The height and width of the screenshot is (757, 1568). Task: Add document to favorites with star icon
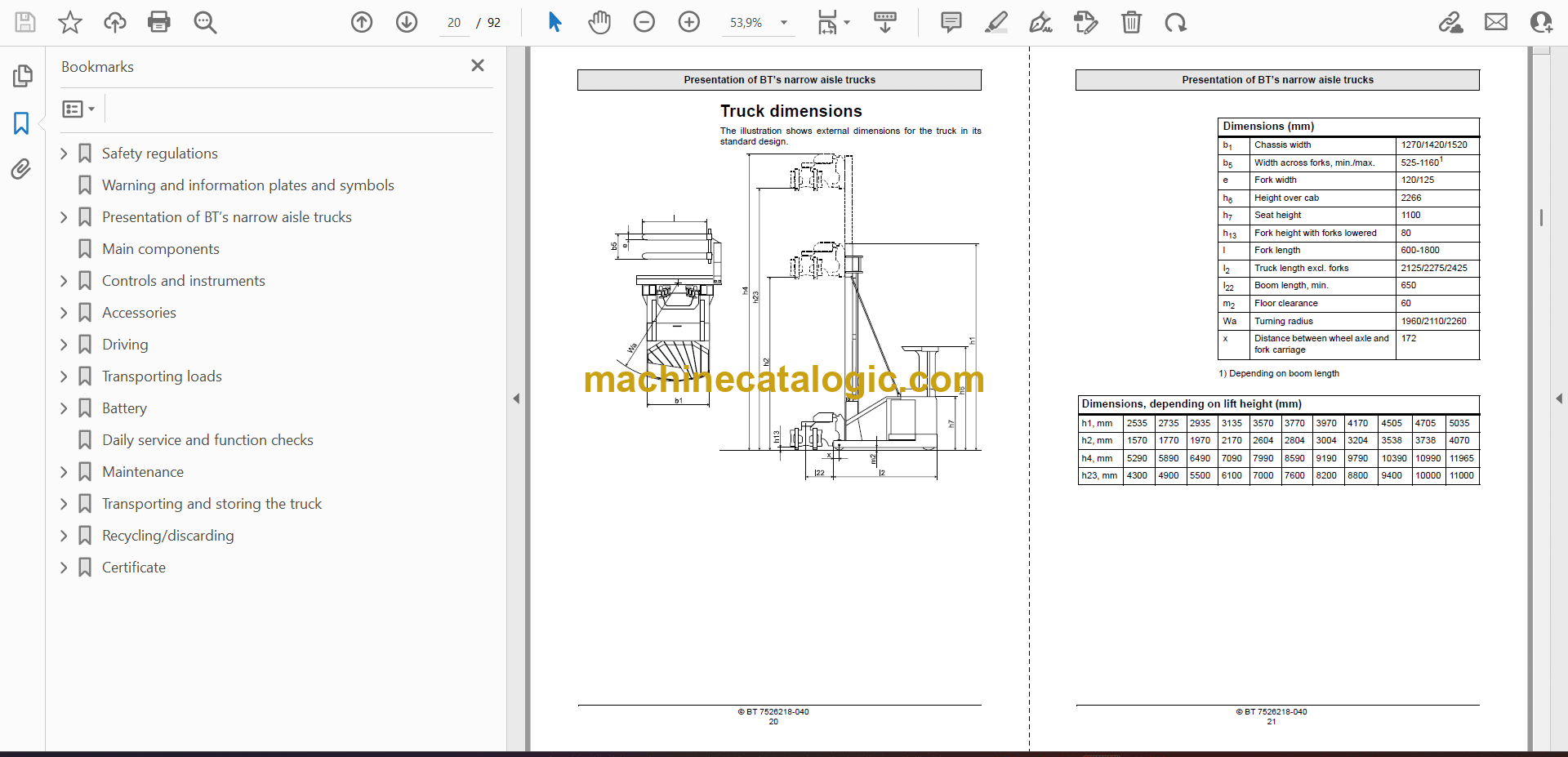click(x=70, y=22)
